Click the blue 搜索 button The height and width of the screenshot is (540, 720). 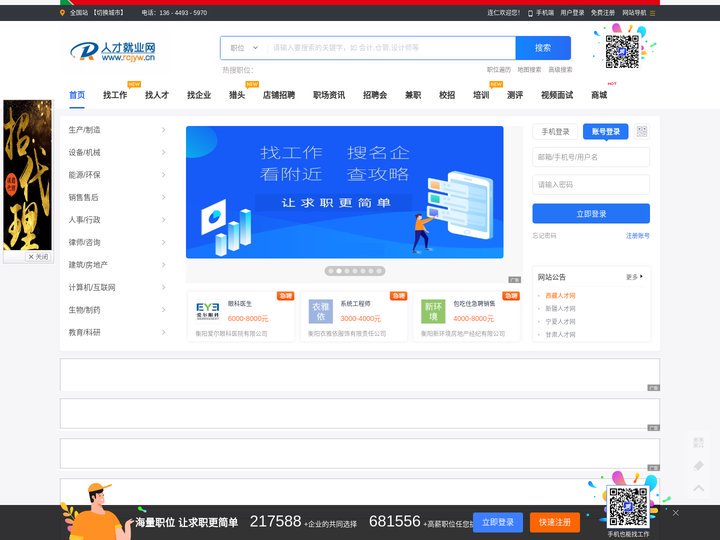click(543, 48)
